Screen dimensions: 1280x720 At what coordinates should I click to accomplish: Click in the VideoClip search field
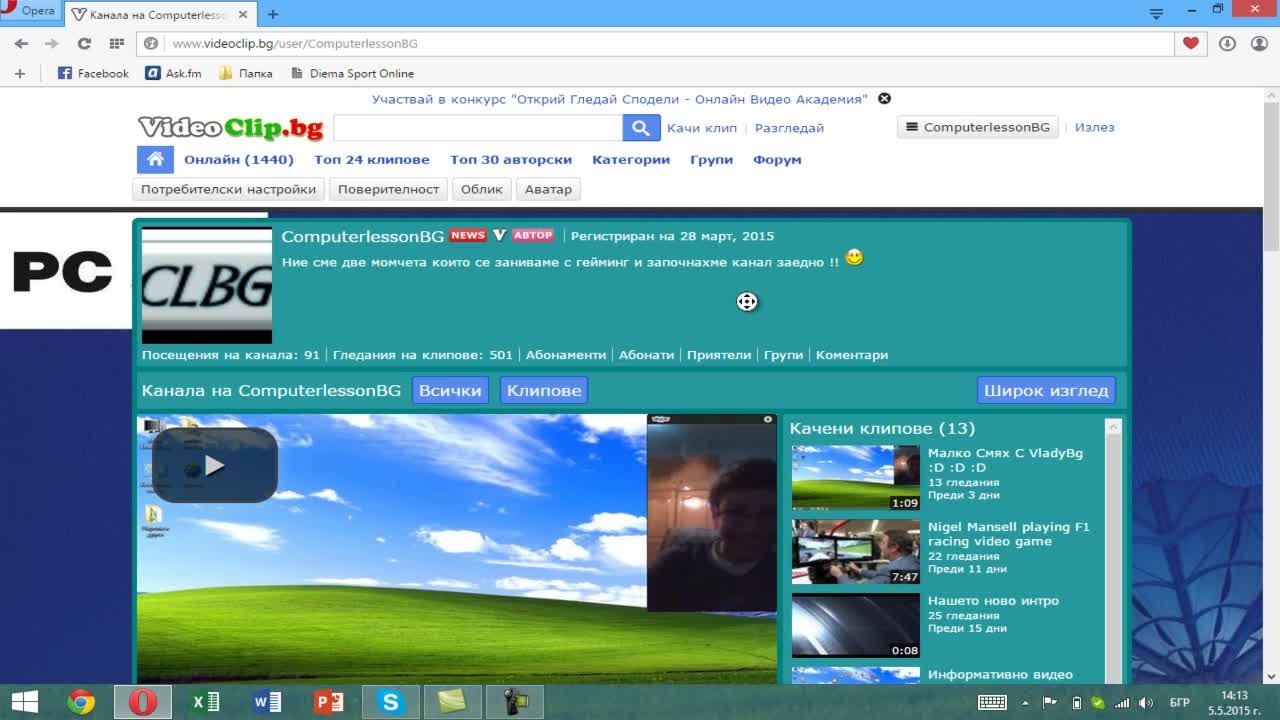tap(477, 128)
